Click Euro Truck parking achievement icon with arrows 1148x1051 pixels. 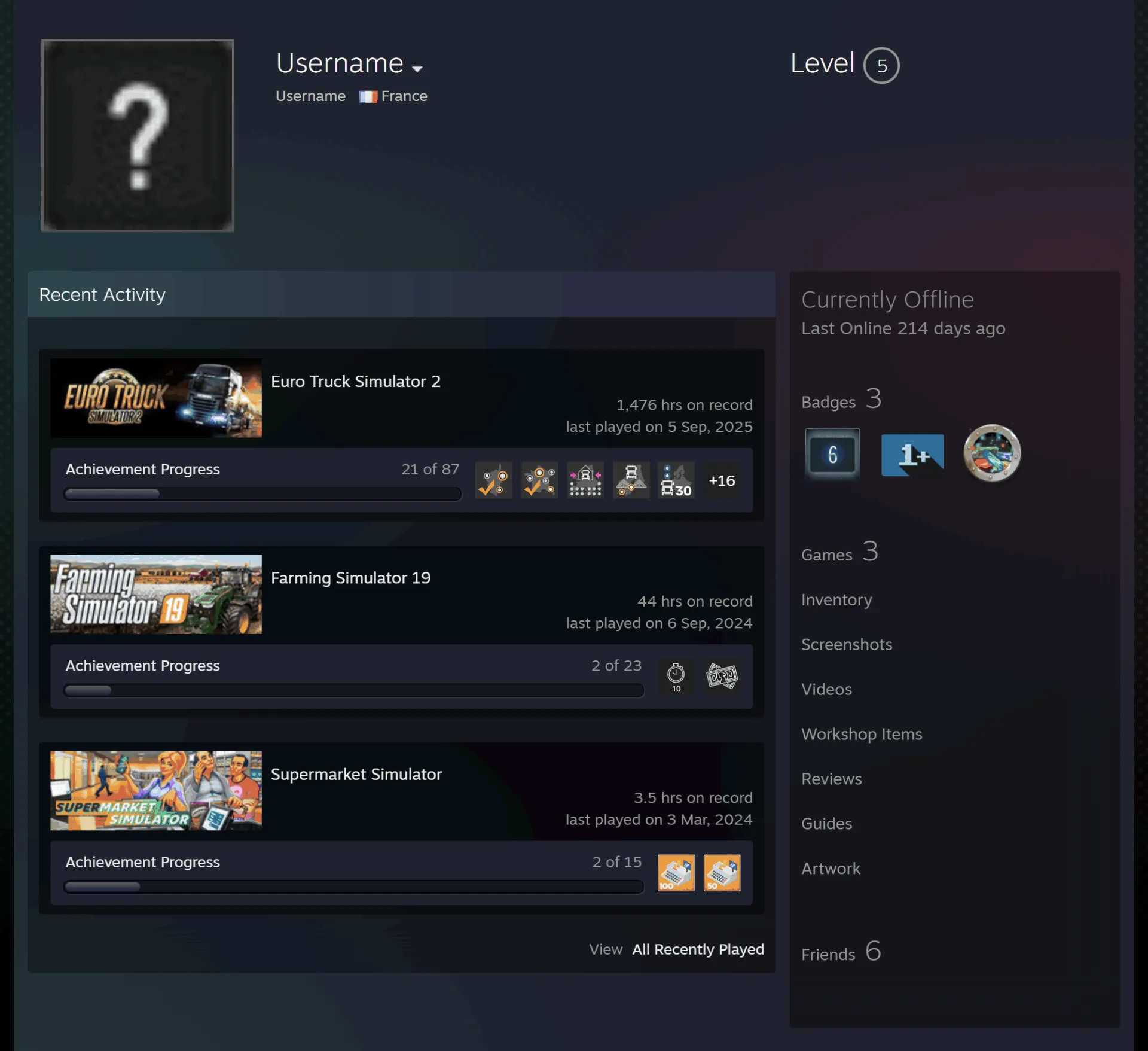(585, 480)
